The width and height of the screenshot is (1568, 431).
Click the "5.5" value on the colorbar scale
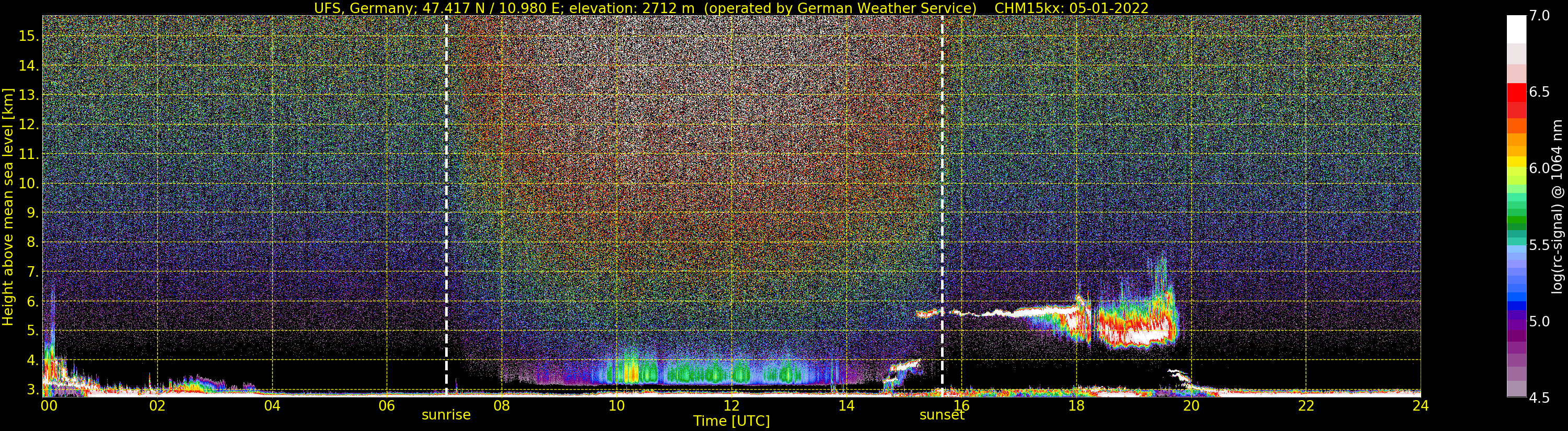coord(1539,245)
